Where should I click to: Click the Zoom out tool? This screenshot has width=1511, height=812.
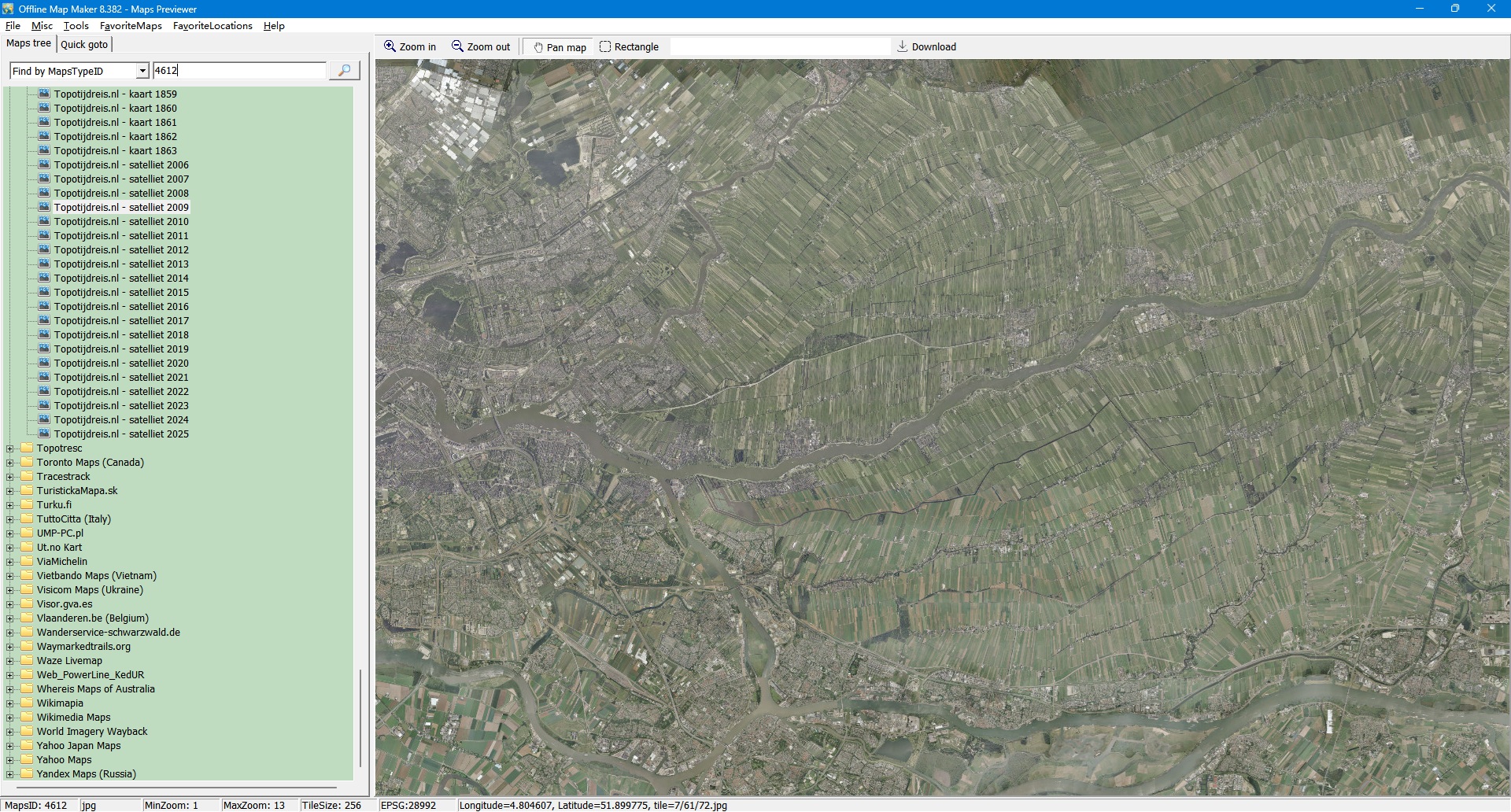tap(481, 47)
